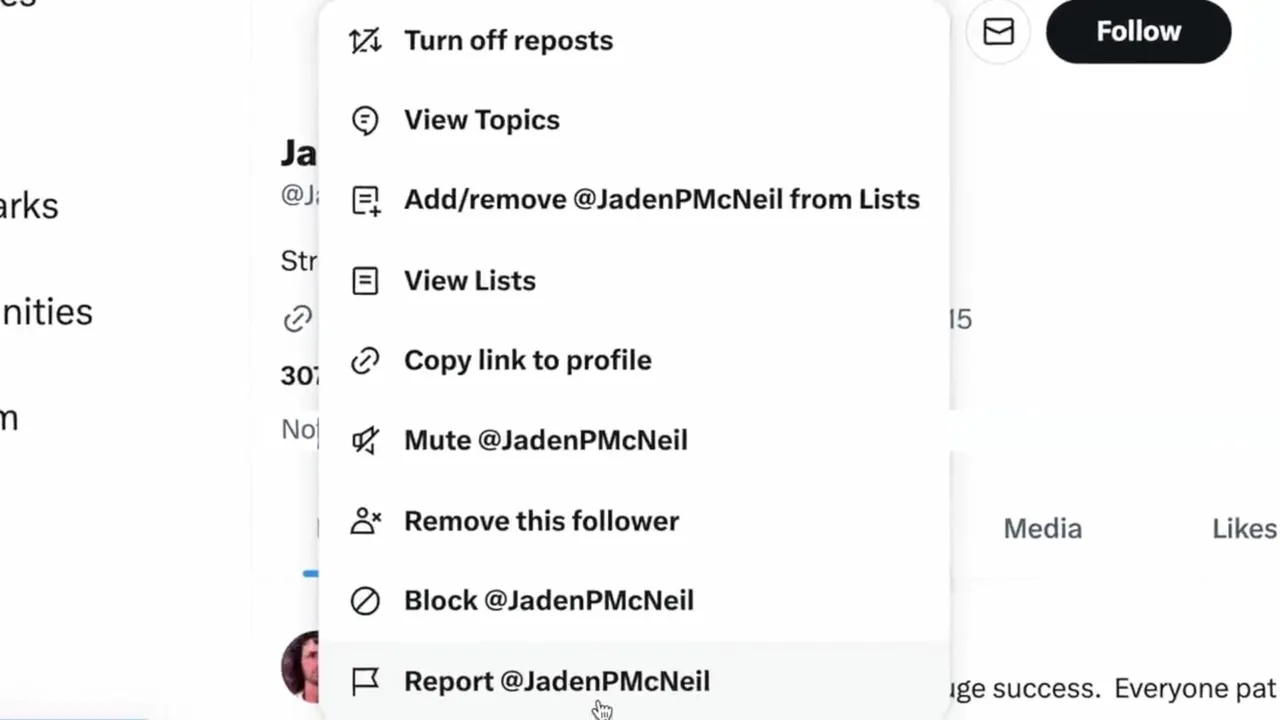Click the muted speaker icon
1280x720 pixels.
coord(365,440)
